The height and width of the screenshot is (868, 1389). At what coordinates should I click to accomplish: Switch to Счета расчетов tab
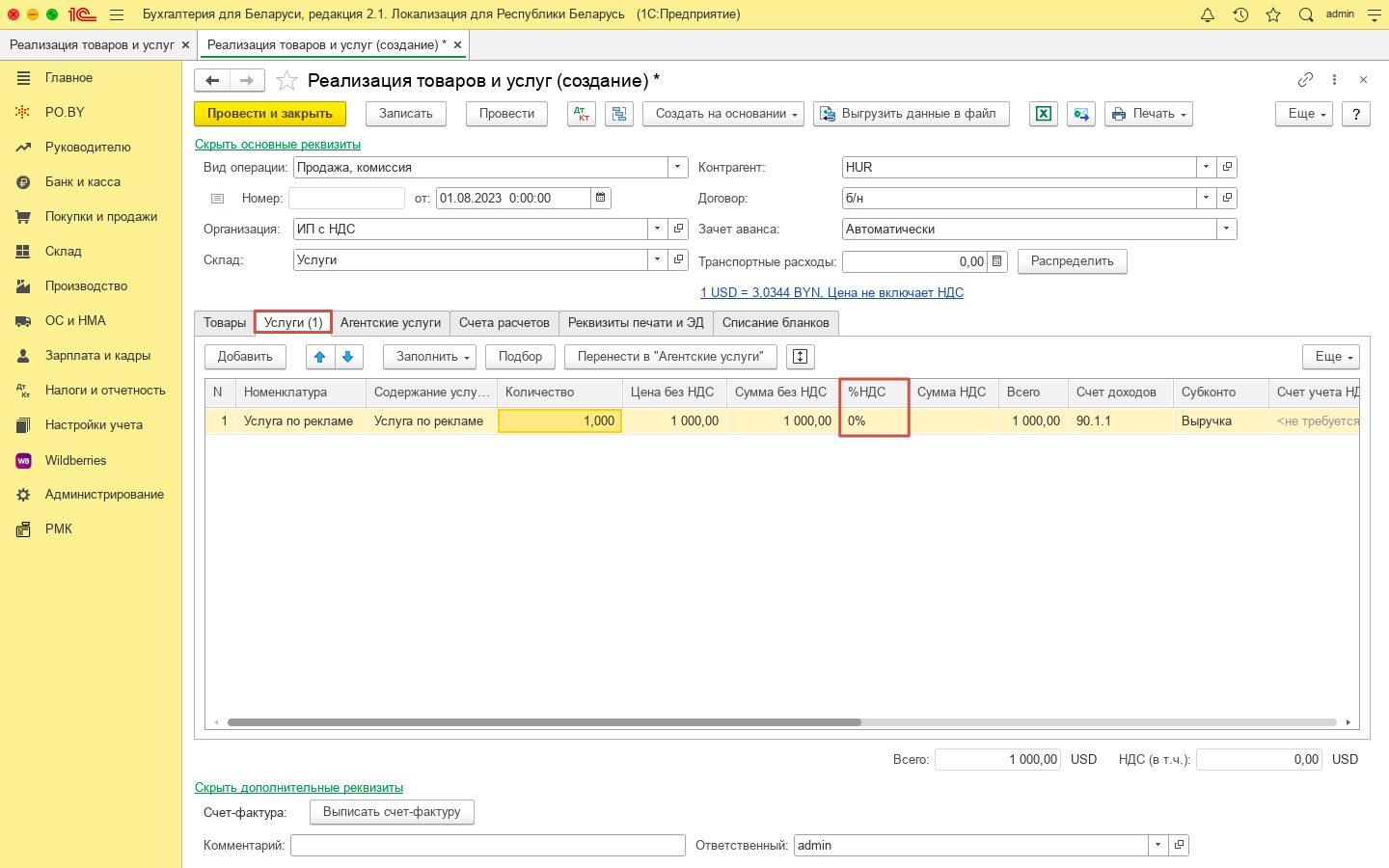point(504,323)
